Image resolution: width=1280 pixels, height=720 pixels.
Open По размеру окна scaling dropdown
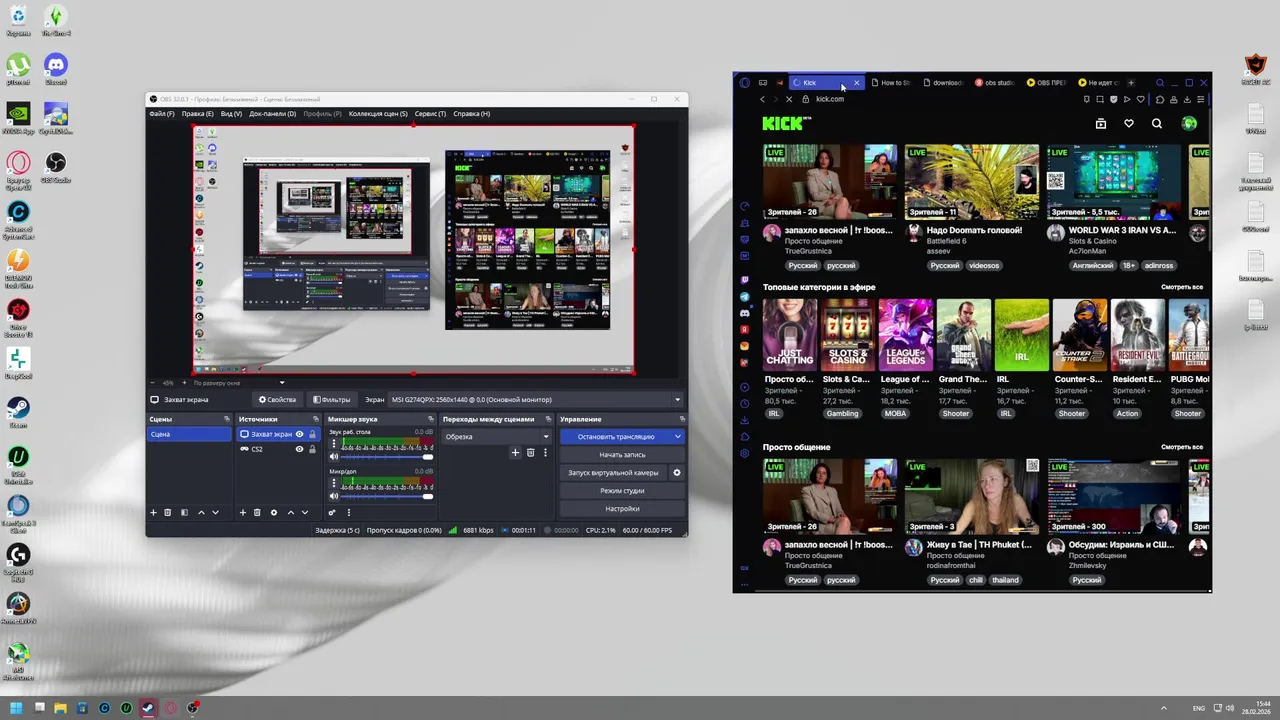coord(239,382)
